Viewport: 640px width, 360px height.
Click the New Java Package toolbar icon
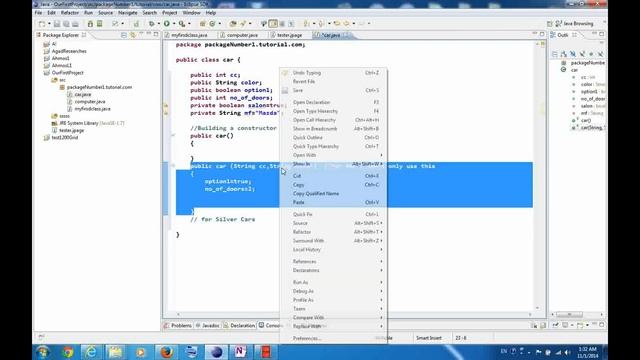202,24
